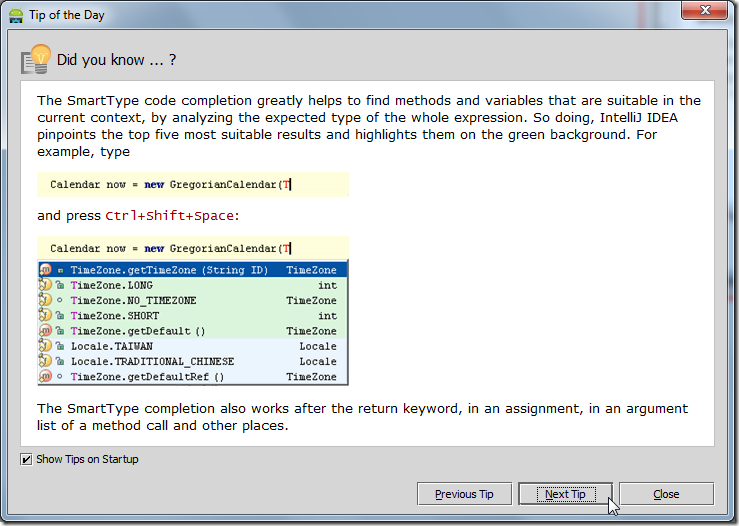Click the 'Did you know ... ?' heading
The height and width of the screenshot is (526, 739).
click(116, 60)
